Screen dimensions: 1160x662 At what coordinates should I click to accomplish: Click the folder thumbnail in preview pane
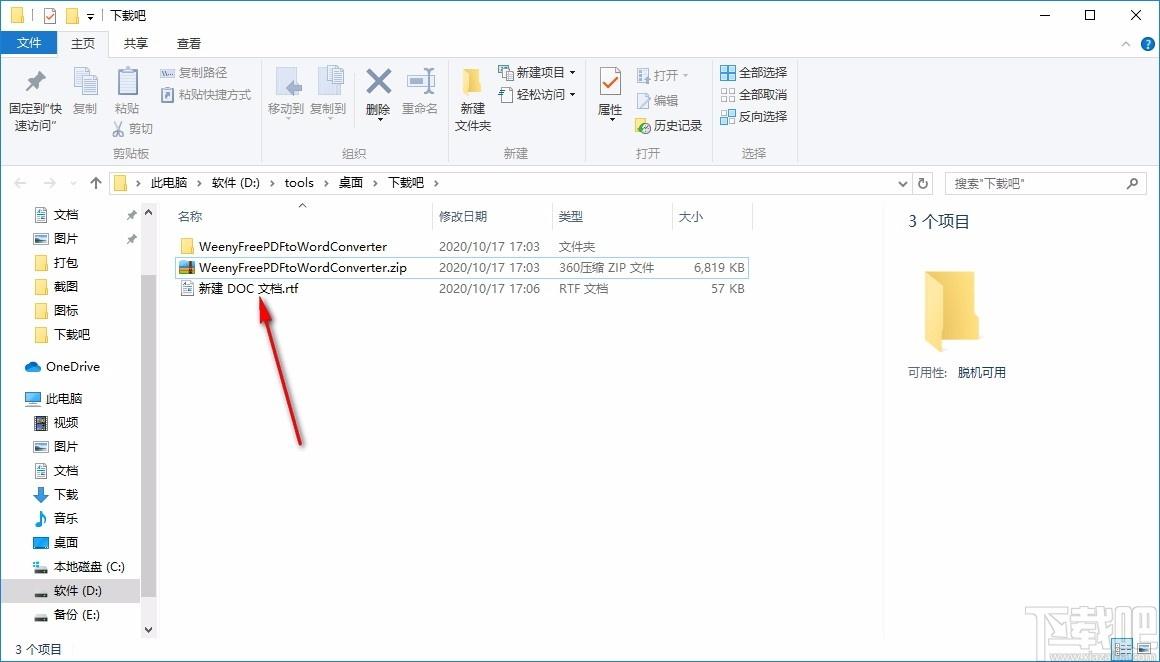click(952, 311)
